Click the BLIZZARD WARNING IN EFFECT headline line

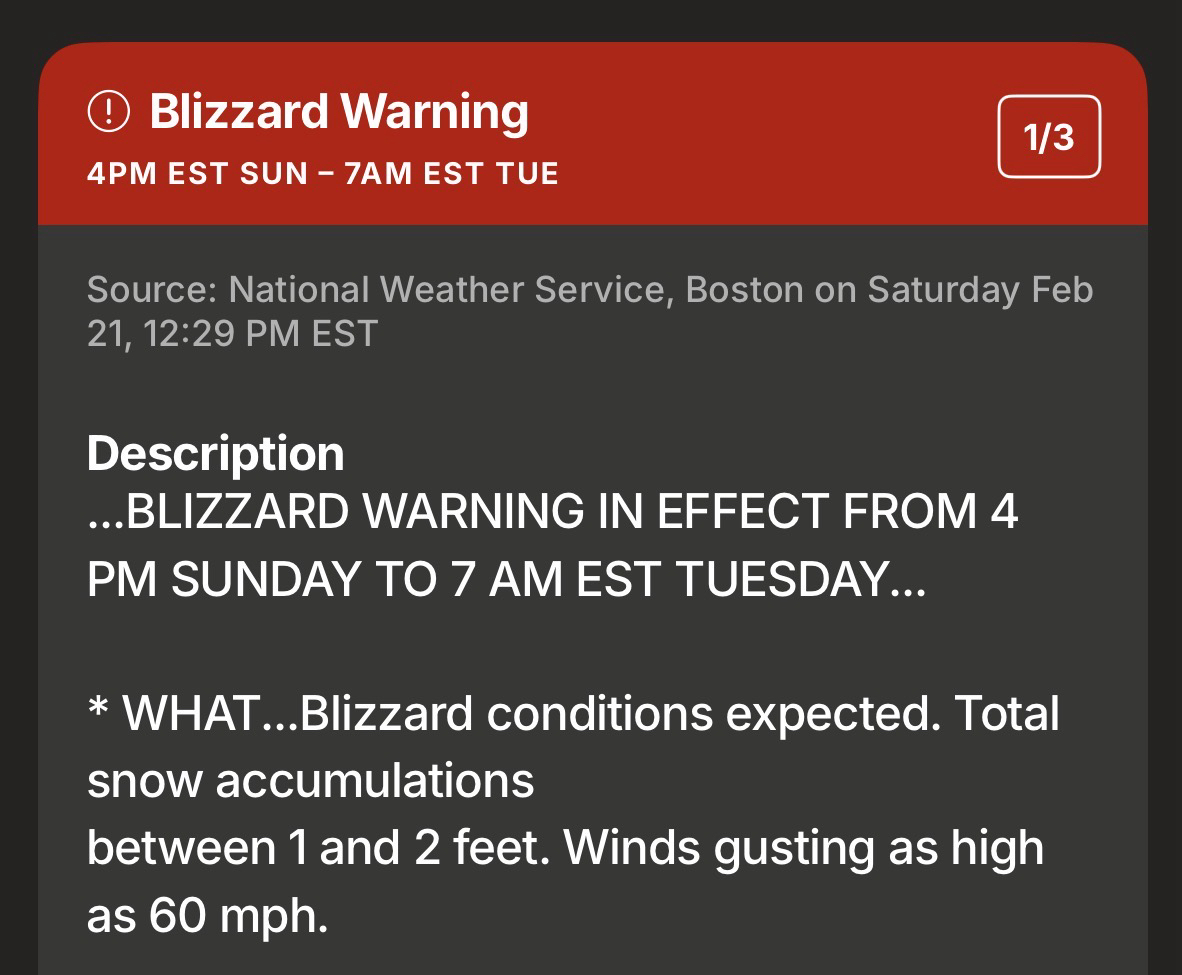point(552,512)
